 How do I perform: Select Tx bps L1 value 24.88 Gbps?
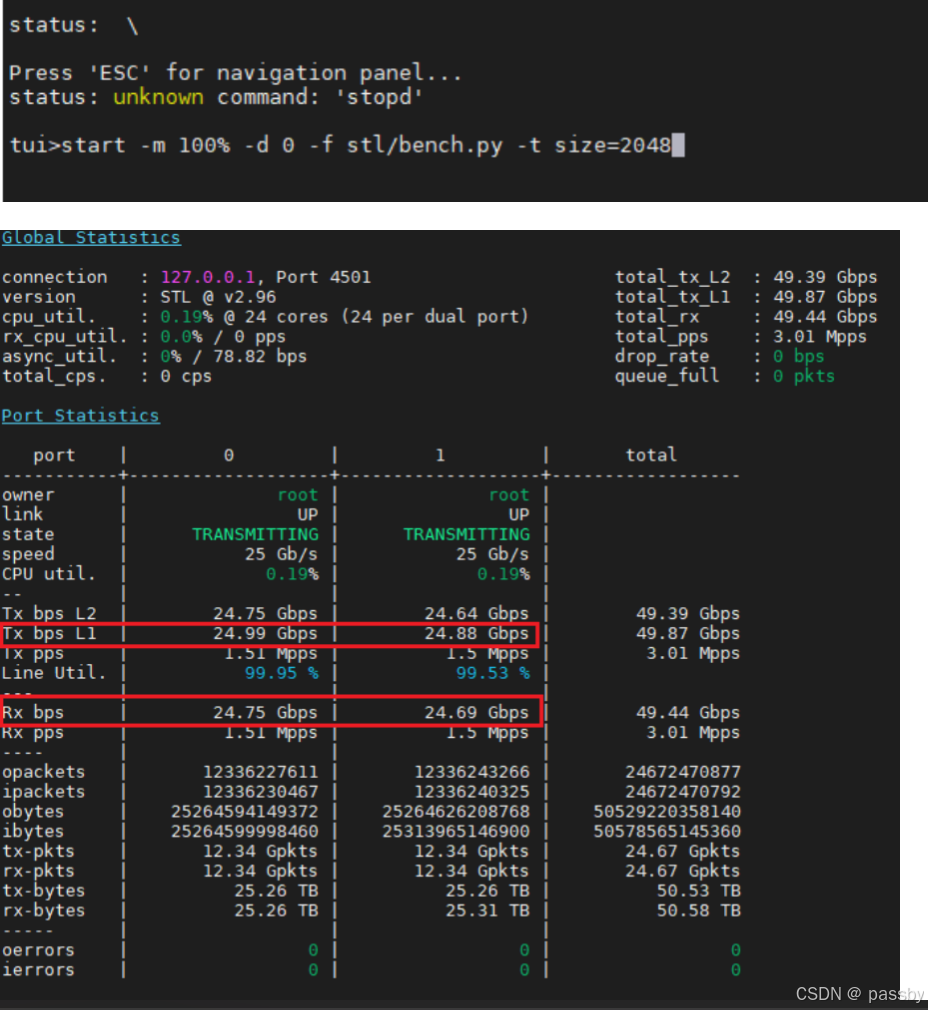coord(477,634)
